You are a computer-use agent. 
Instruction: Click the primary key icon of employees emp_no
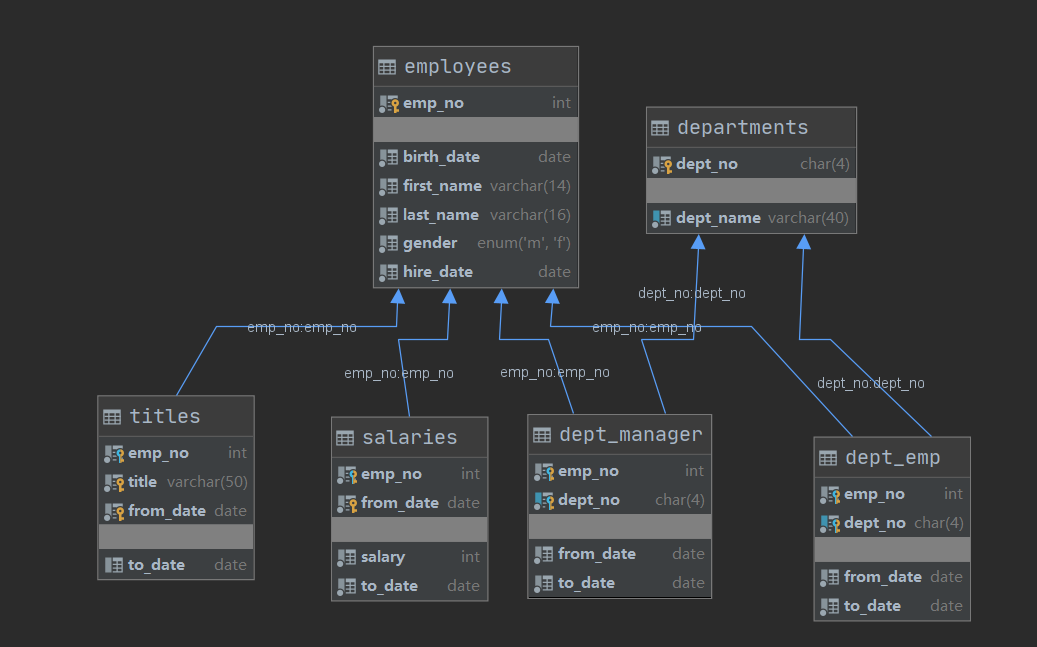click(x=389, y=103)
